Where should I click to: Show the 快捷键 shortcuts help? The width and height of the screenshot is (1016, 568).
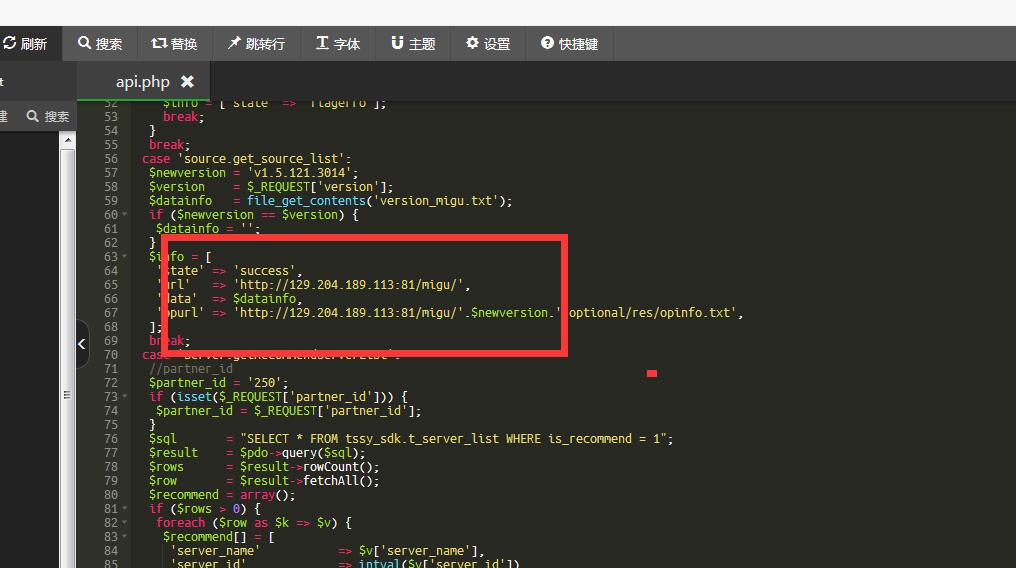pos(568,44)
